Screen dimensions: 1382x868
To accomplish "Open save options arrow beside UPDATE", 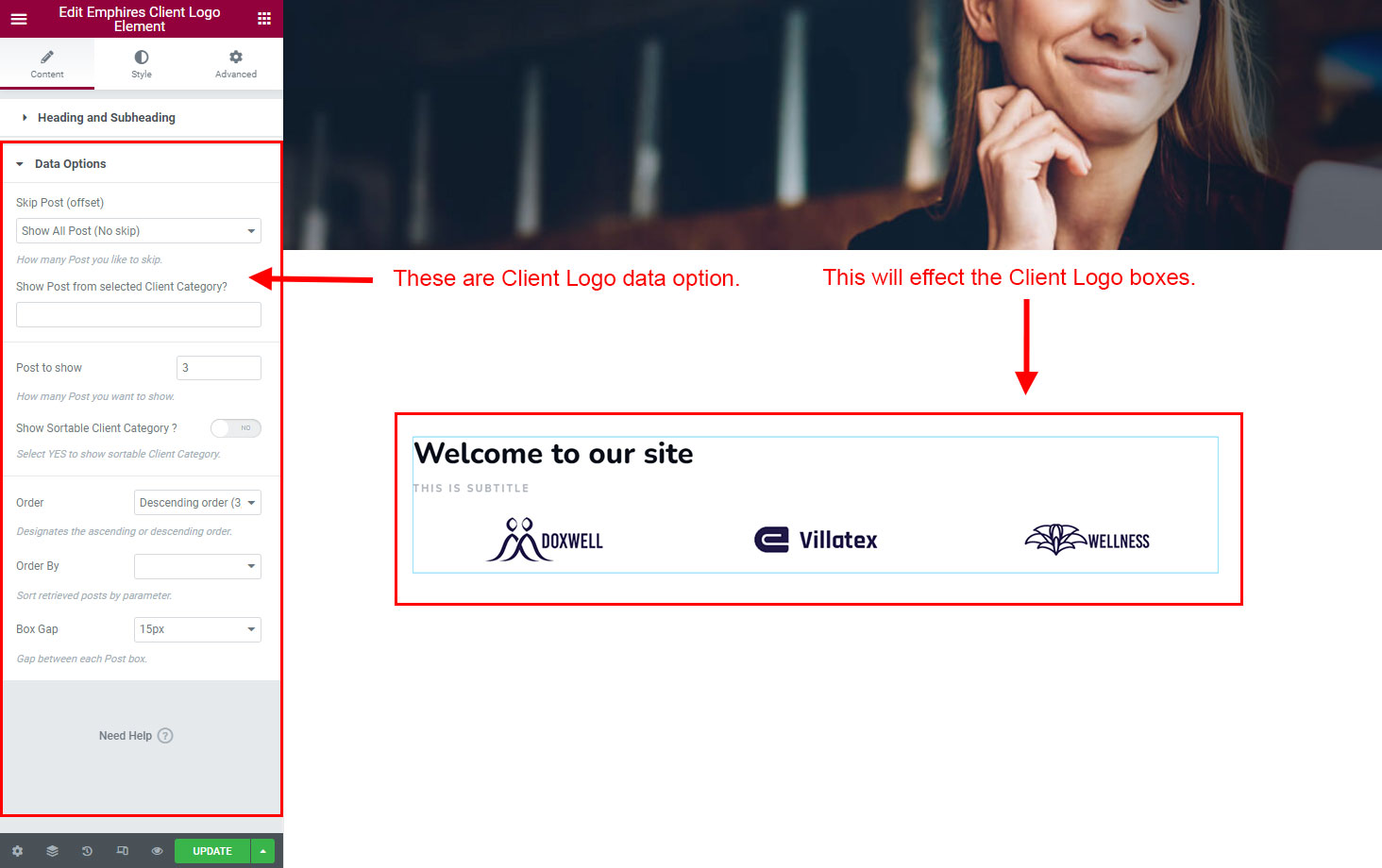I will click(262, 851).
